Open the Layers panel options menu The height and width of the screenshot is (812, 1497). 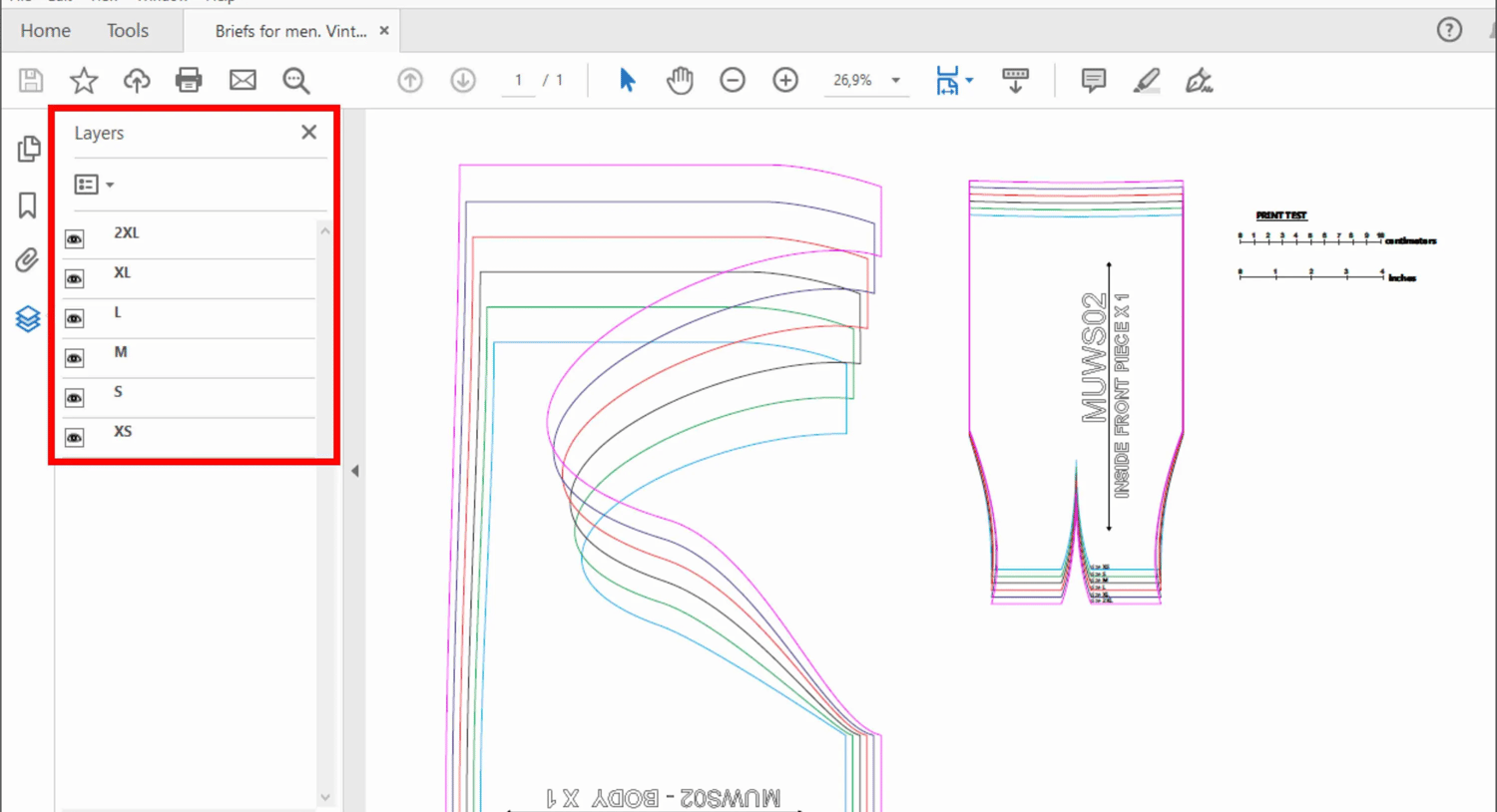(94, 185)
